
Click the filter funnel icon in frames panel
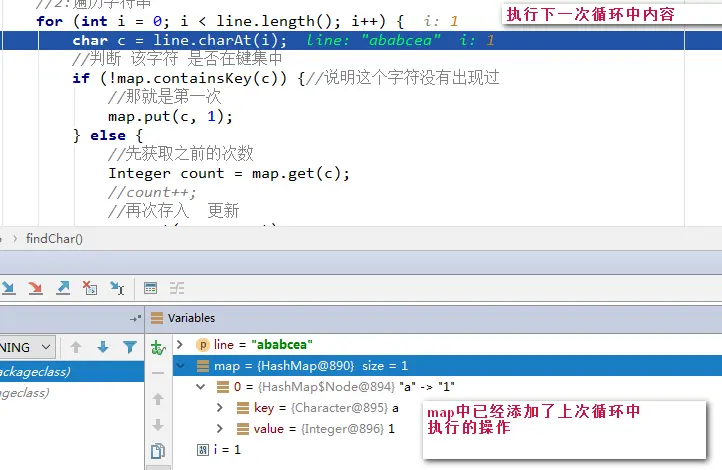tap(130, 347)
